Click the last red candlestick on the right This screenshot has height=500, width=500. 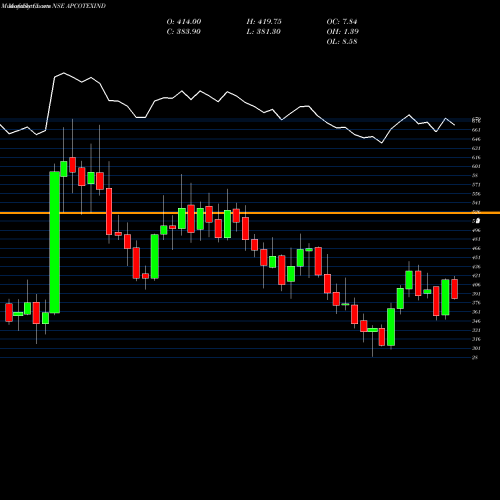point(455,289)
